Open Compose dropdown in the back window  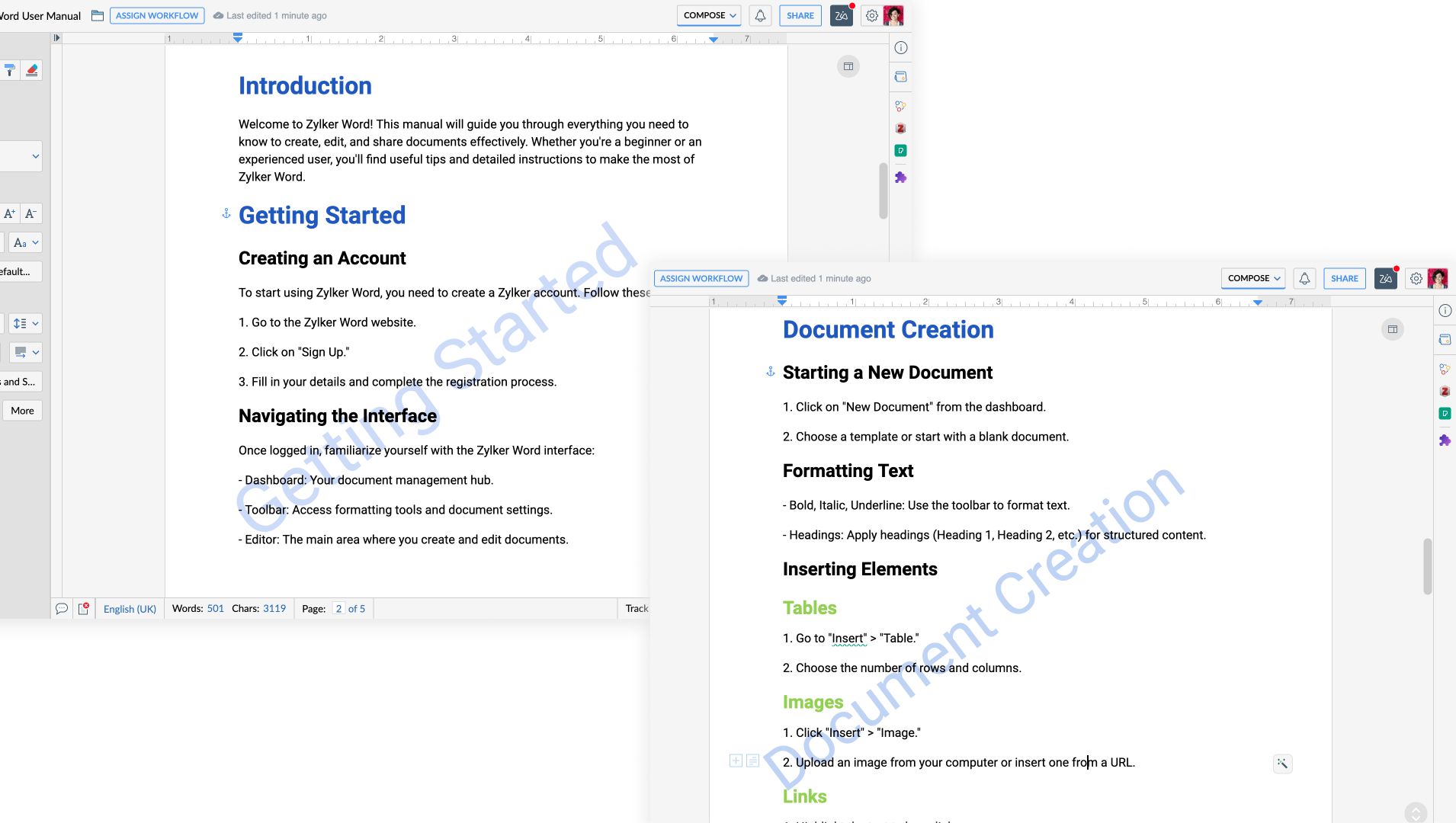coord(709,15)
